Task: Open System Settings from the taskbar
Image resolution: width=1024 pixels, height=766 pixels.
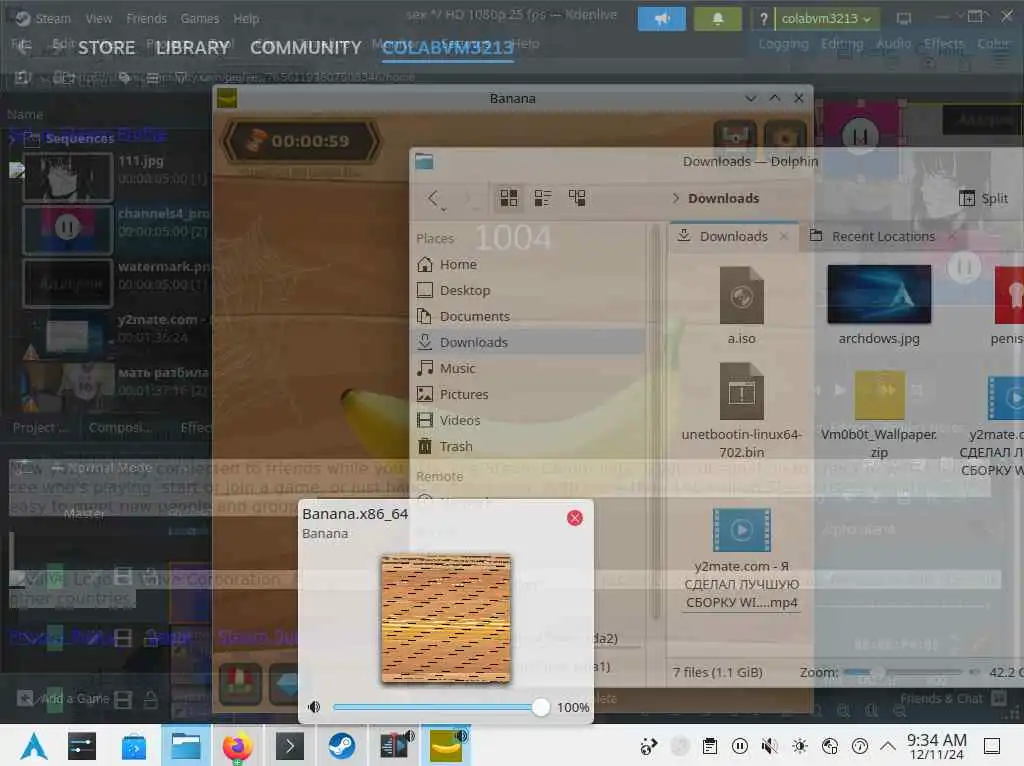Action: 82,746
